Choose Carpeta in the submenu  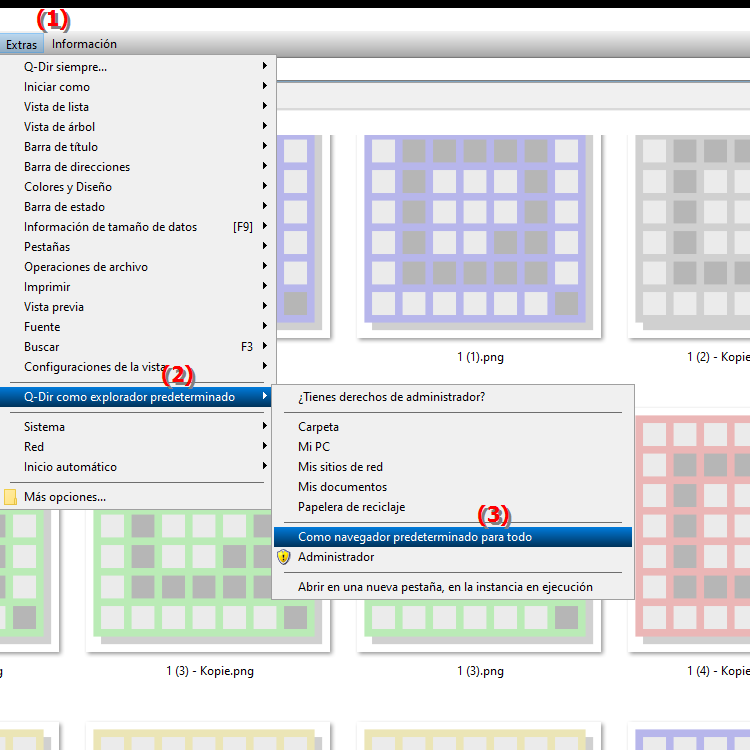[453, 427]
